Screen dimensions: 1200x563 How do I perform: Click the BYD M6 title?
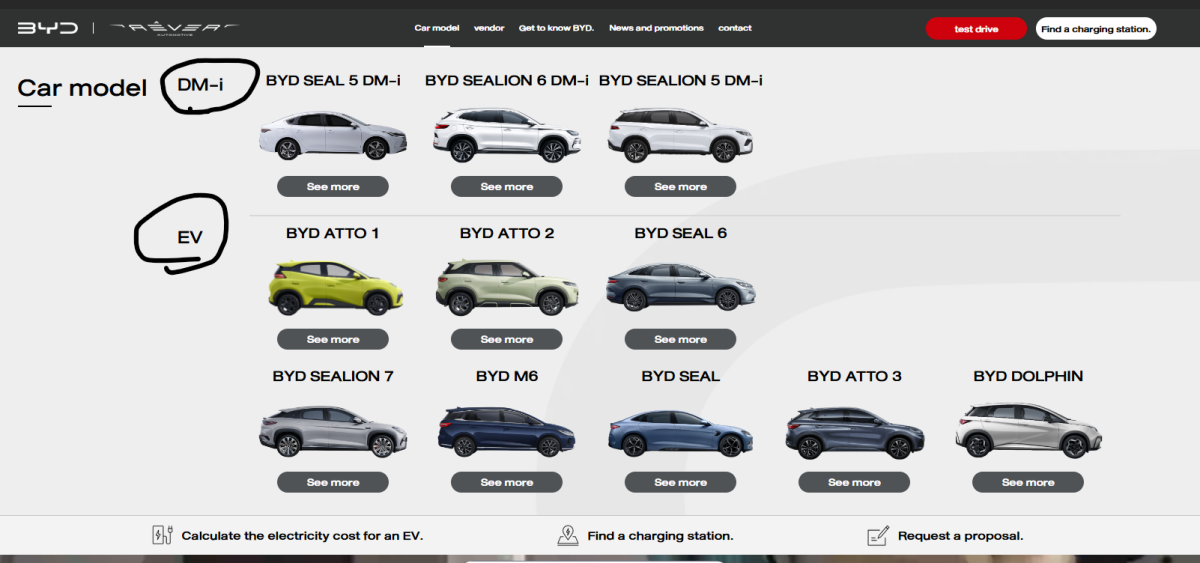click(x=507, y=376)
